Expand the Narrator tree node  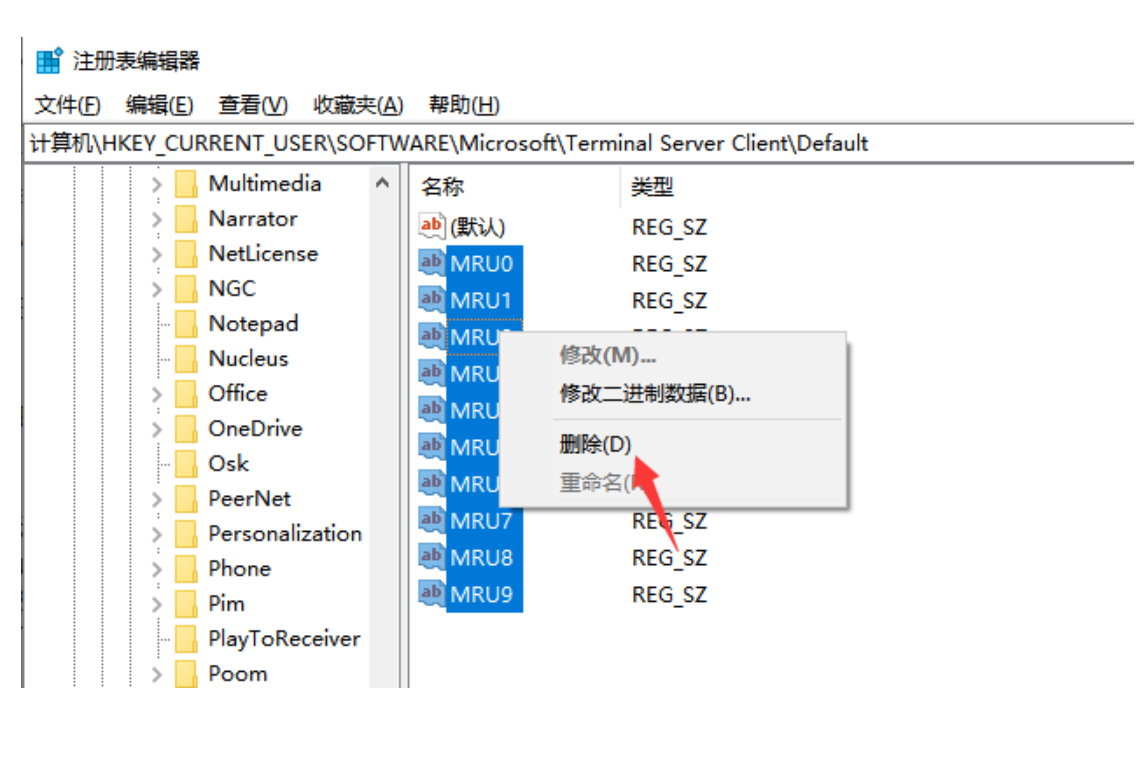pyautogui.click(x=156, y=220)
